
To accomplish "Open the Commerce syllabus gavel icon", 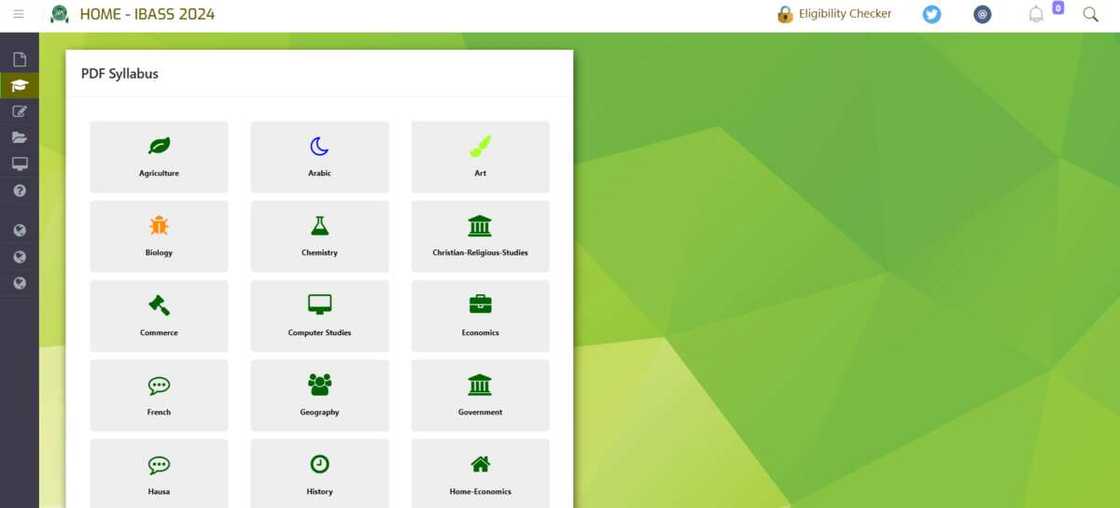I will click(x=159, y=305).
